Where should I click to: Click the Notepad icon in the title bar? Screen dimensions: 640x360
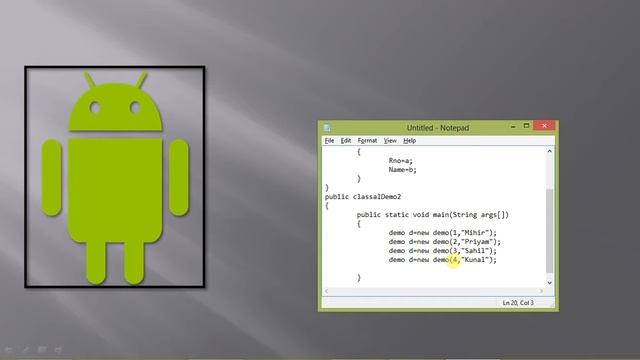click(327, 128)
